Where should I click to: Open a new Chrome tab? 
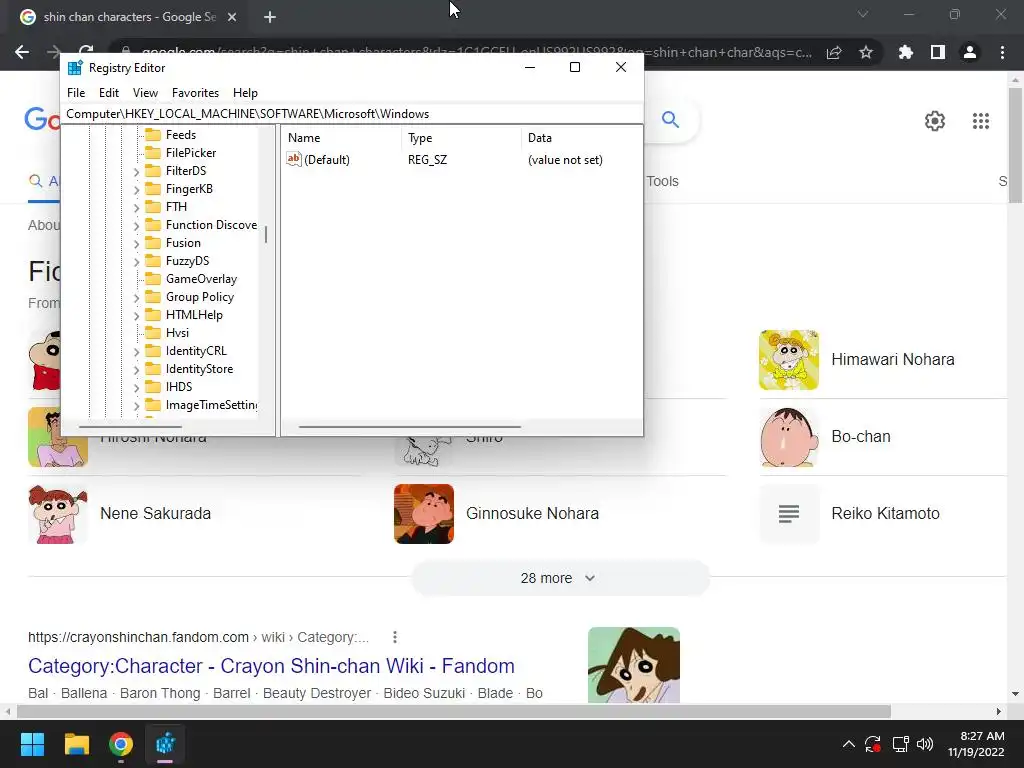(x=270, y=17)
